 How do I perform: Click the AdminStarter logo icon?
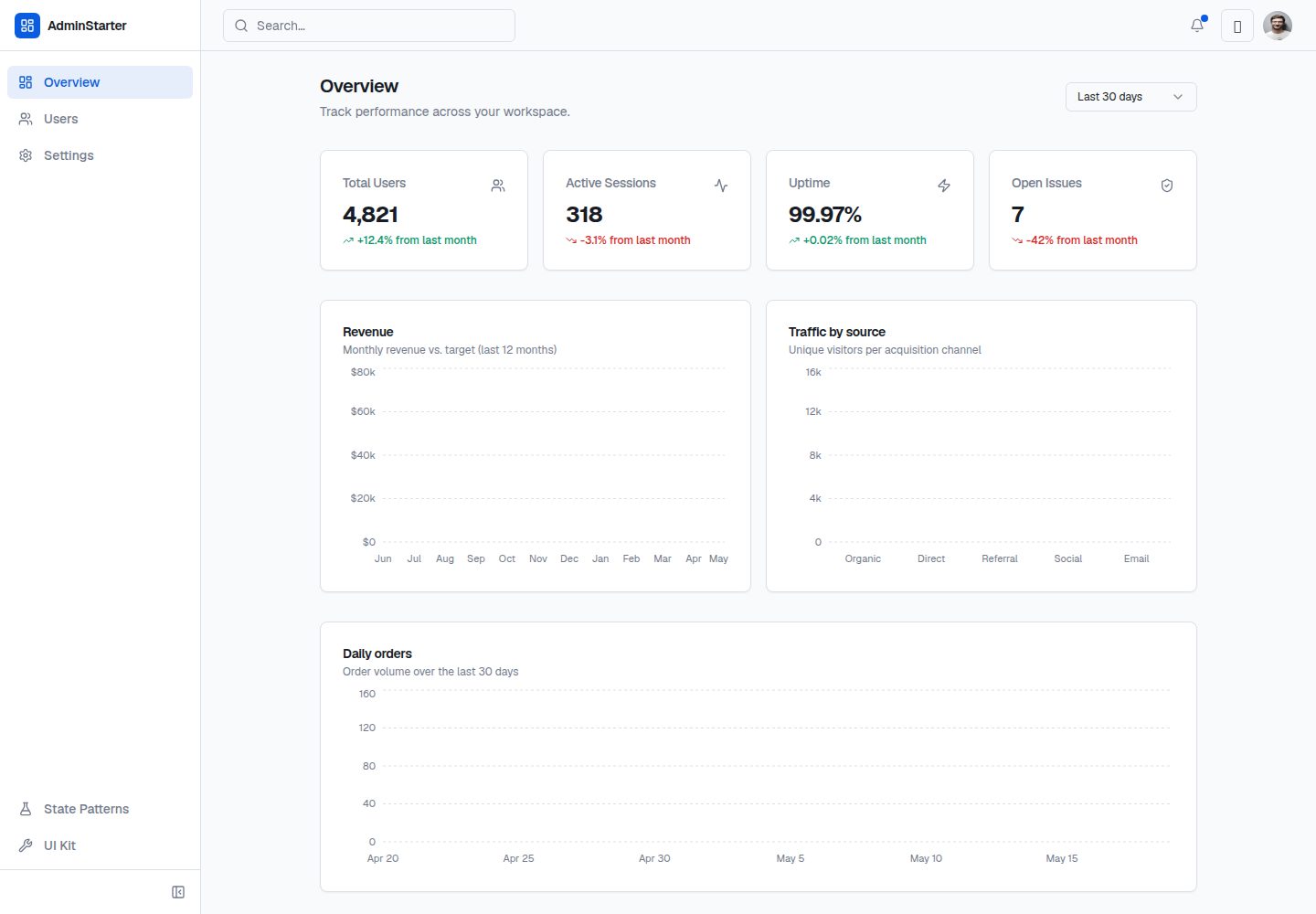coord(27,26)
